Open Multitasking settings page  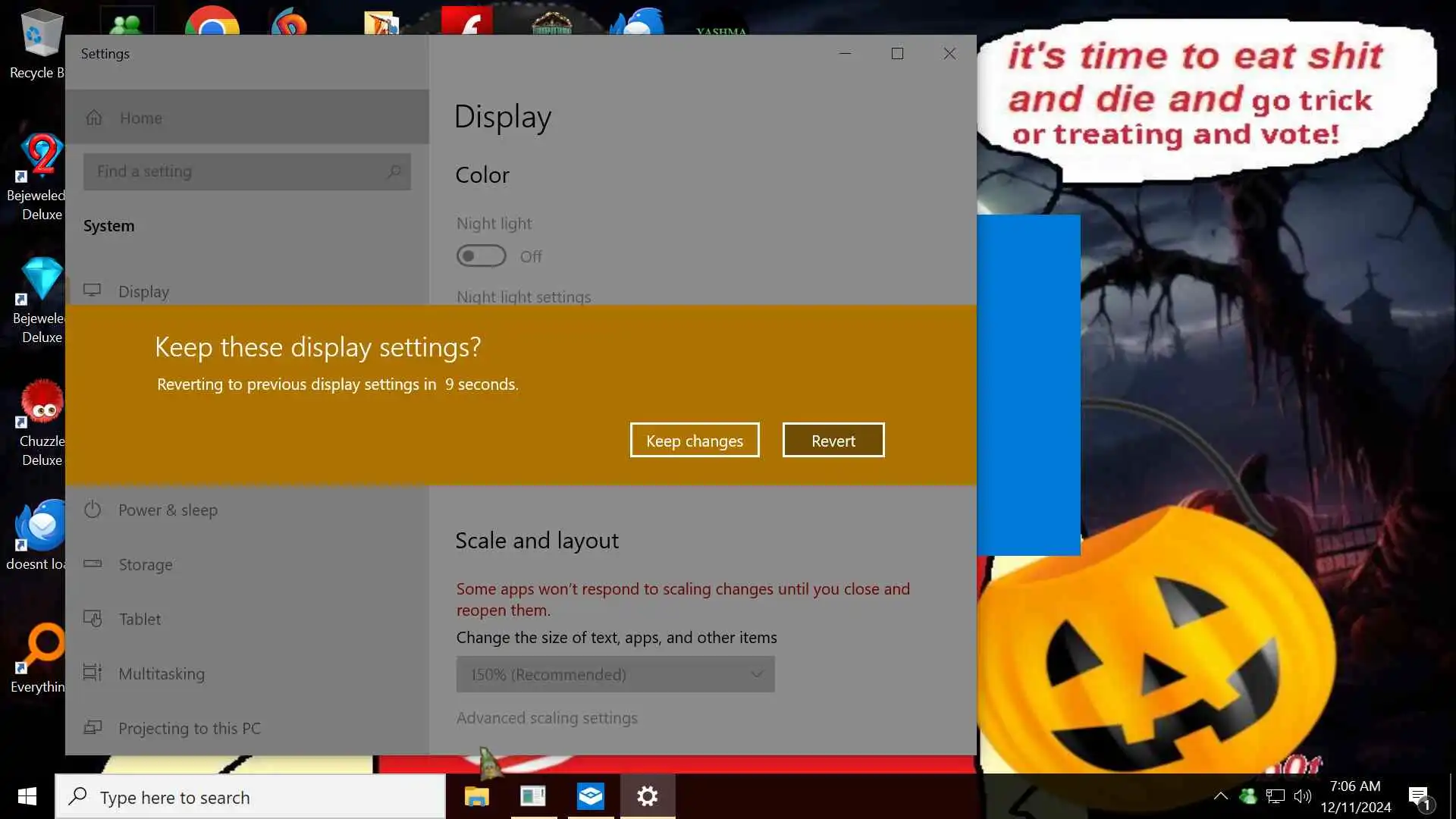(161, 673)
